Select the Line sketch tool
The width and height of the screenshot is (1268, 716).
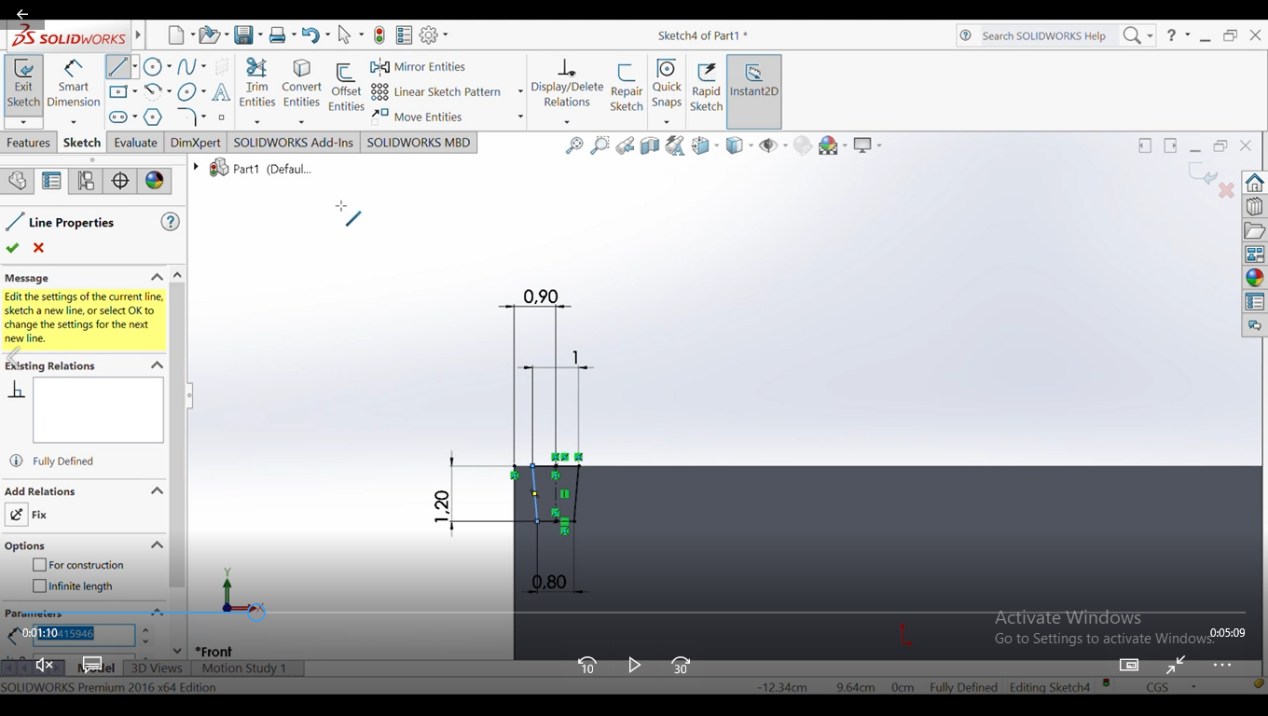click(x=118, y=67)
